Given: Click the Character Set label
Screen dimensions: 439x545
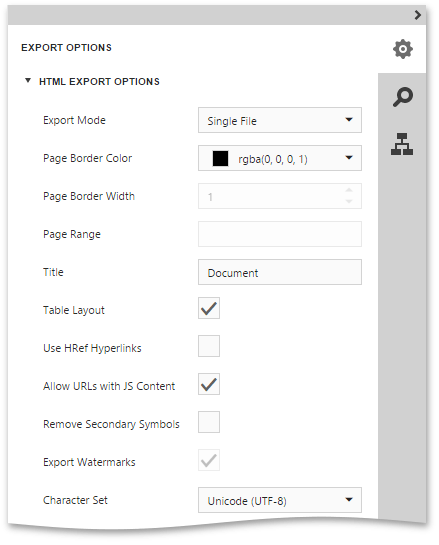Looking at the screenshot, I should click(75, 500).
